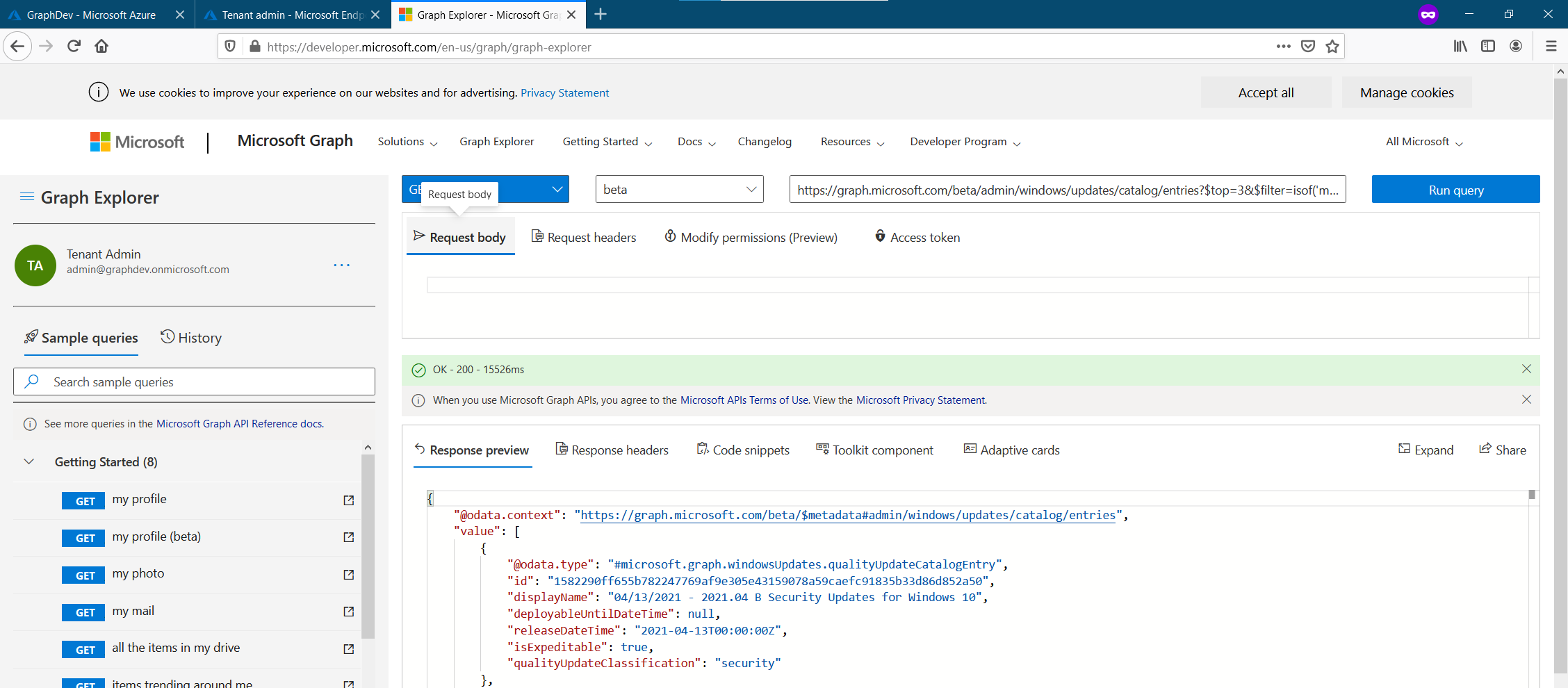The height and width of the screenshot is (688, 1568).
Task: Click the Access token lock icon
Action: pos(881,236)
